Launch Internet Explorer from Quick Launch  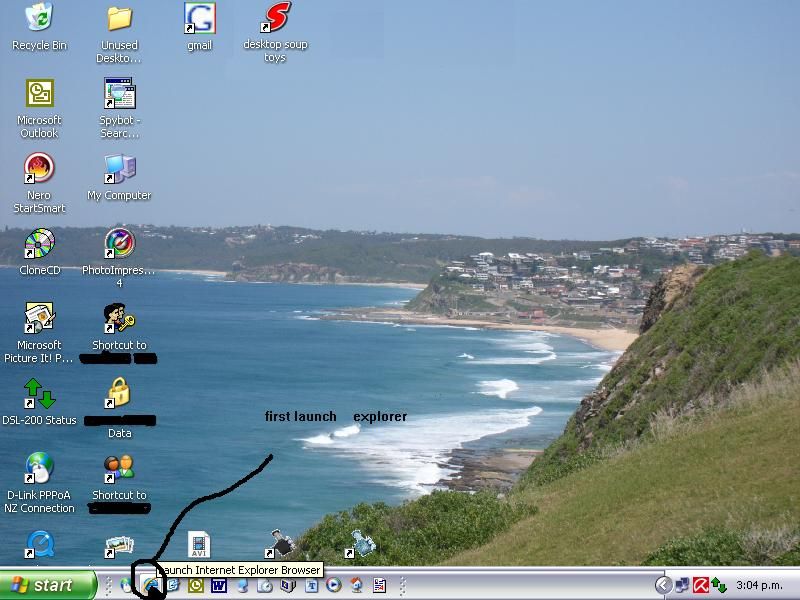[150, 585]
